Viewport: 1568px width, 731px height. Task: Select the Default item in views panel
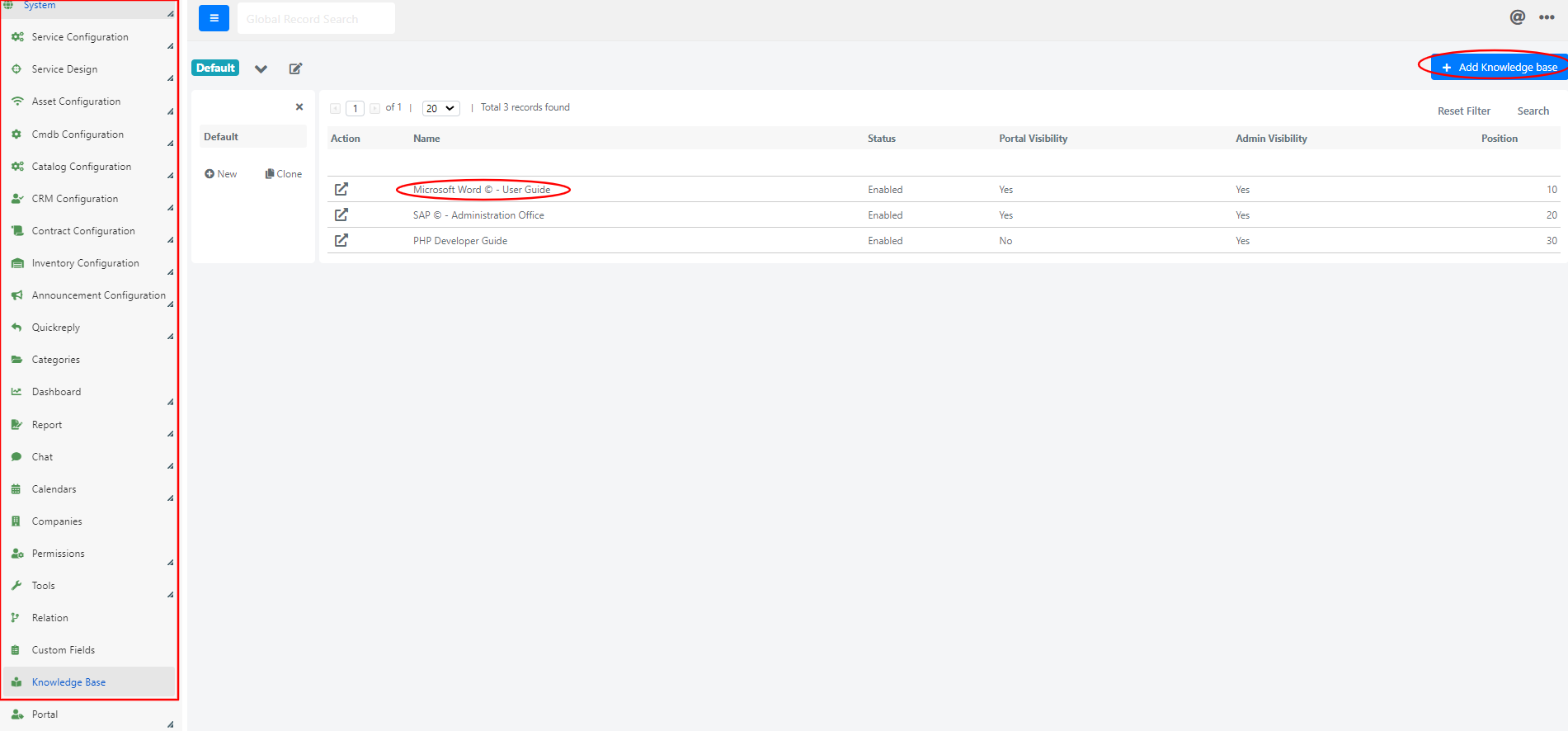click(x=253, y=137)
